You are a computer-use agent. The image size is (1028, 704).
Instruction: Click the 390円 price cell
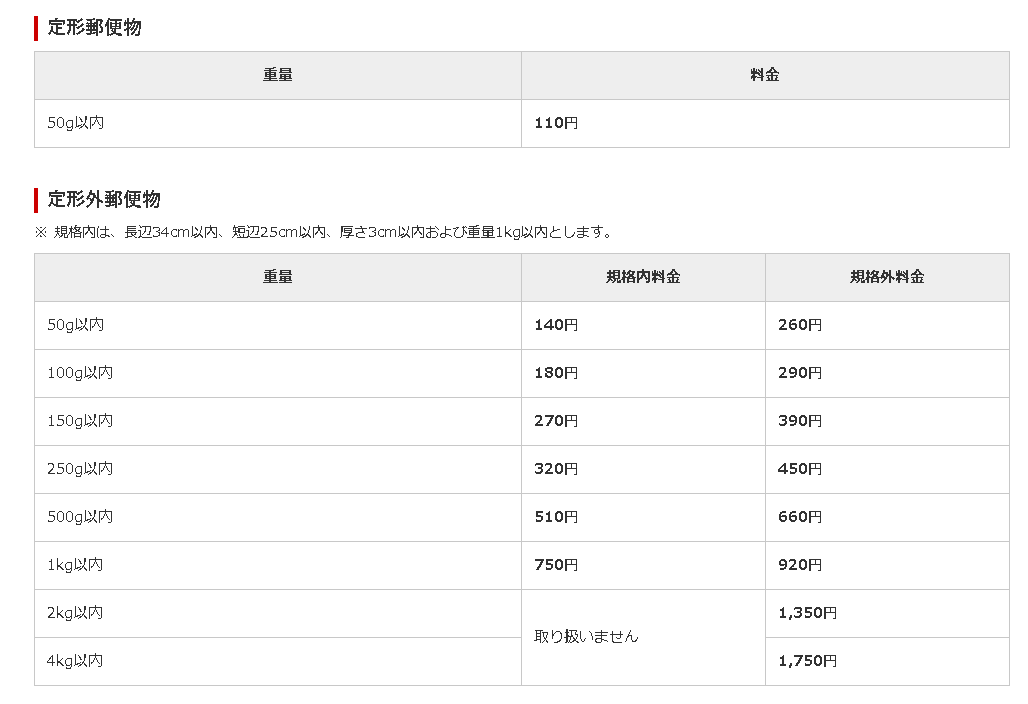887,421
